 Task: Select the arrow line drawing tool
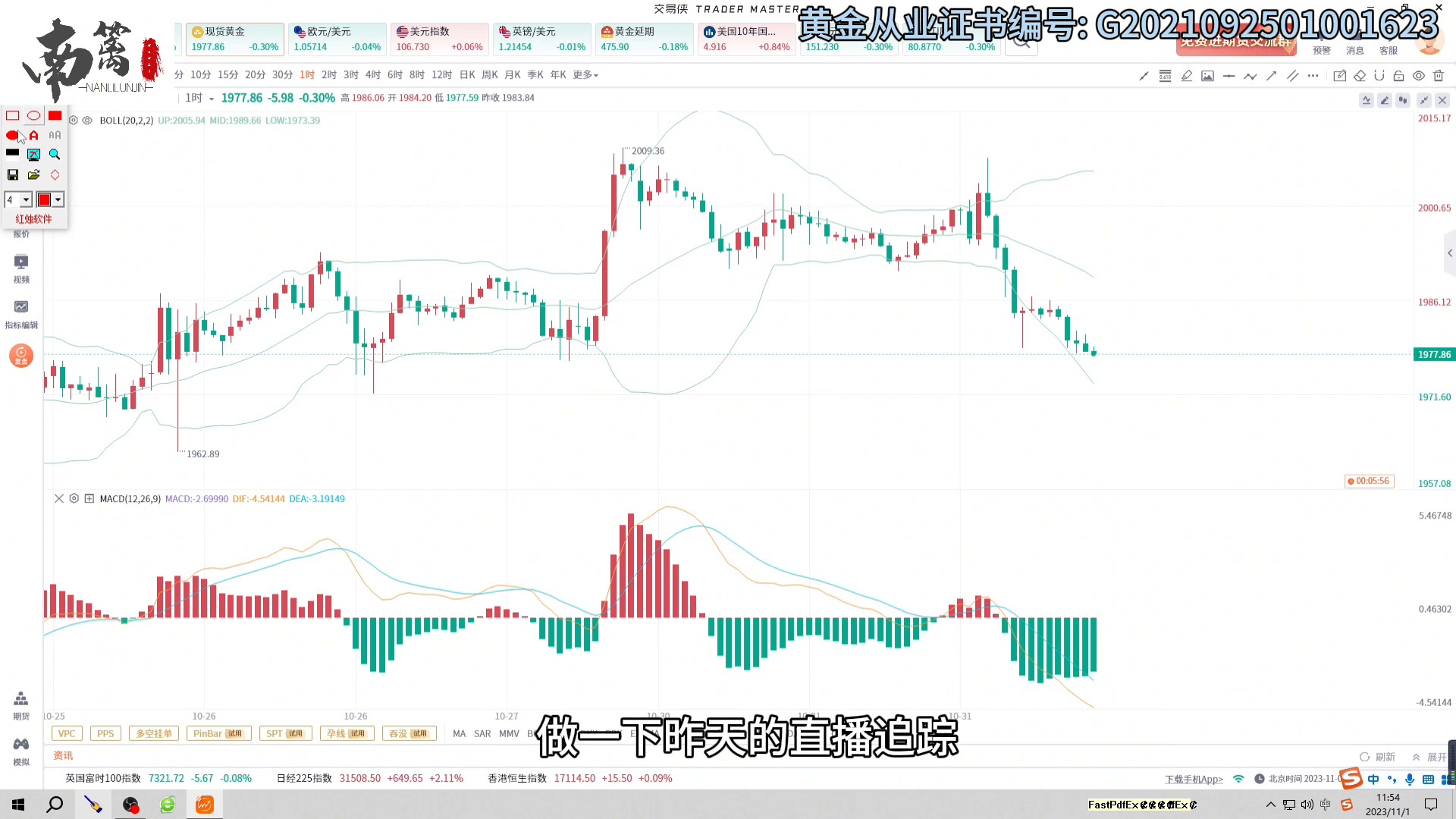point(1272,76)
